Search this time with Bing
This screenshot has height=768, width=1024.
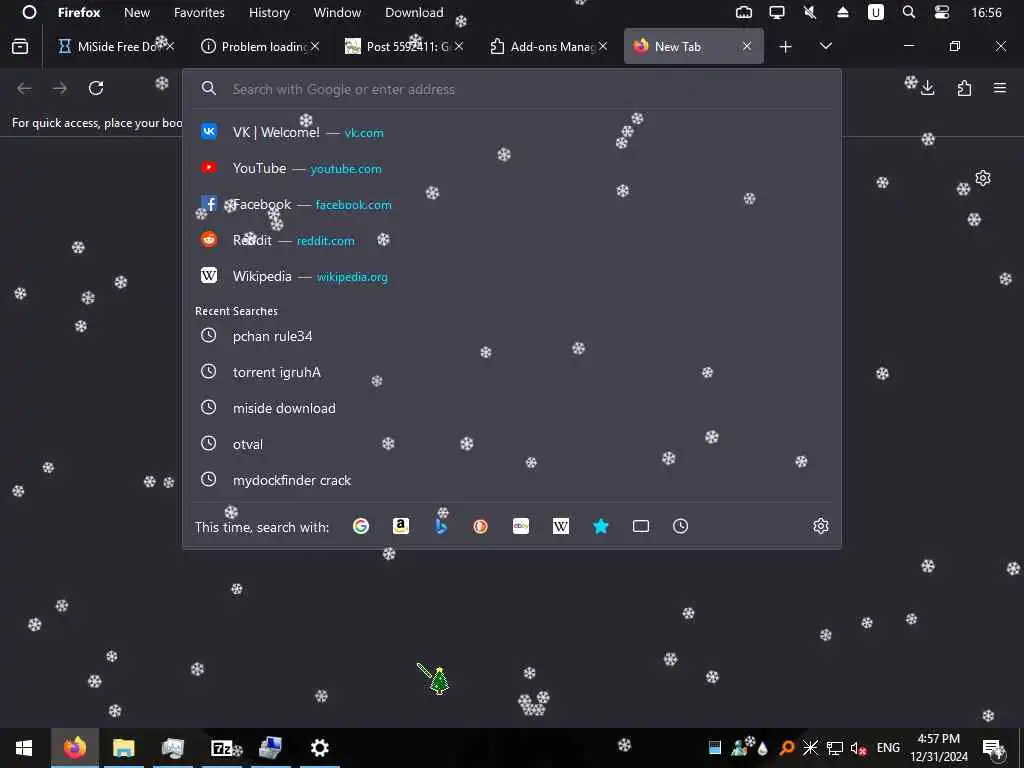click(x=441, y=526)
